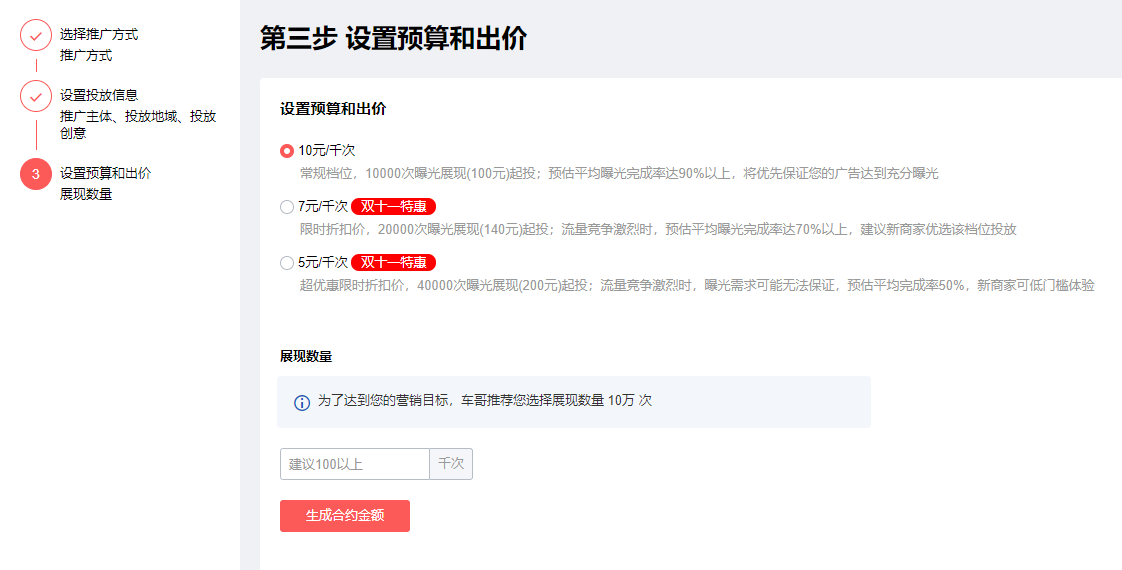
Task: Select the 10元/千次 radio option
Action: [x=287, y=151]
